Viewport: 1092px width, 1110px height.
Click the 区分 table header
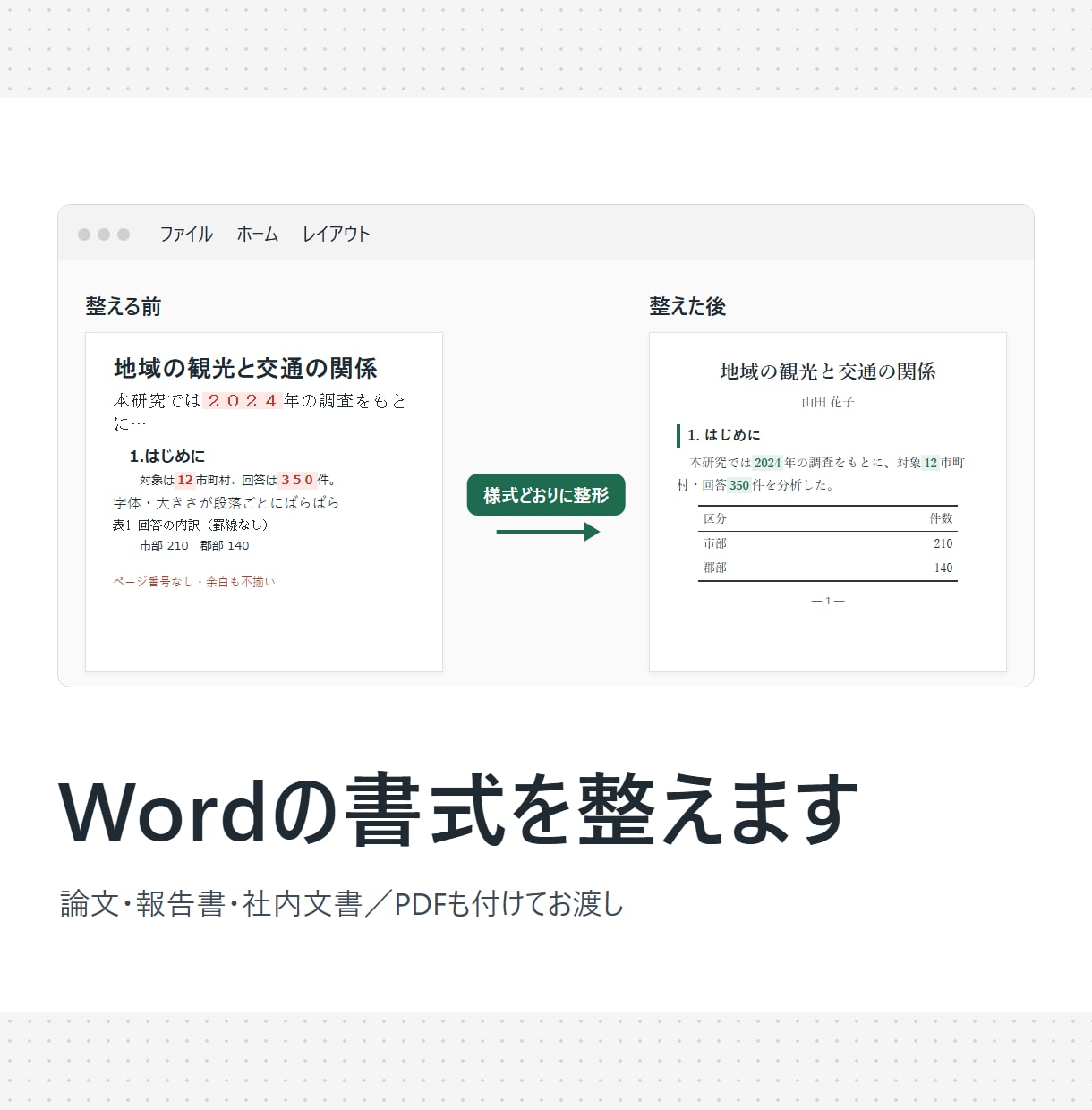(x=715, y=518)
